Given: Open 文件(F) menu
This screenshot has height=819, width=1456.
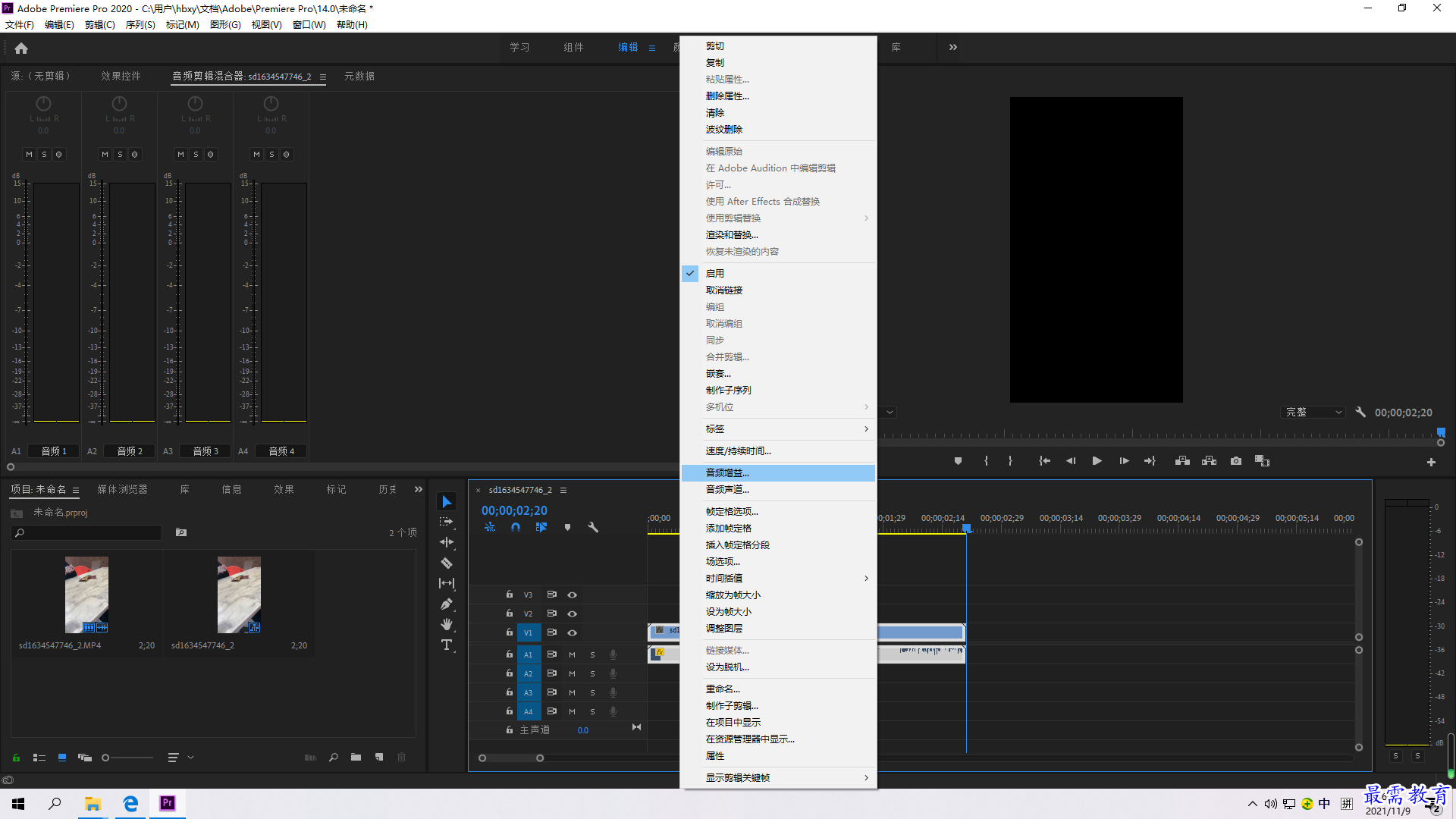Looking at the screenshot, I should click(x=20, y=25).
